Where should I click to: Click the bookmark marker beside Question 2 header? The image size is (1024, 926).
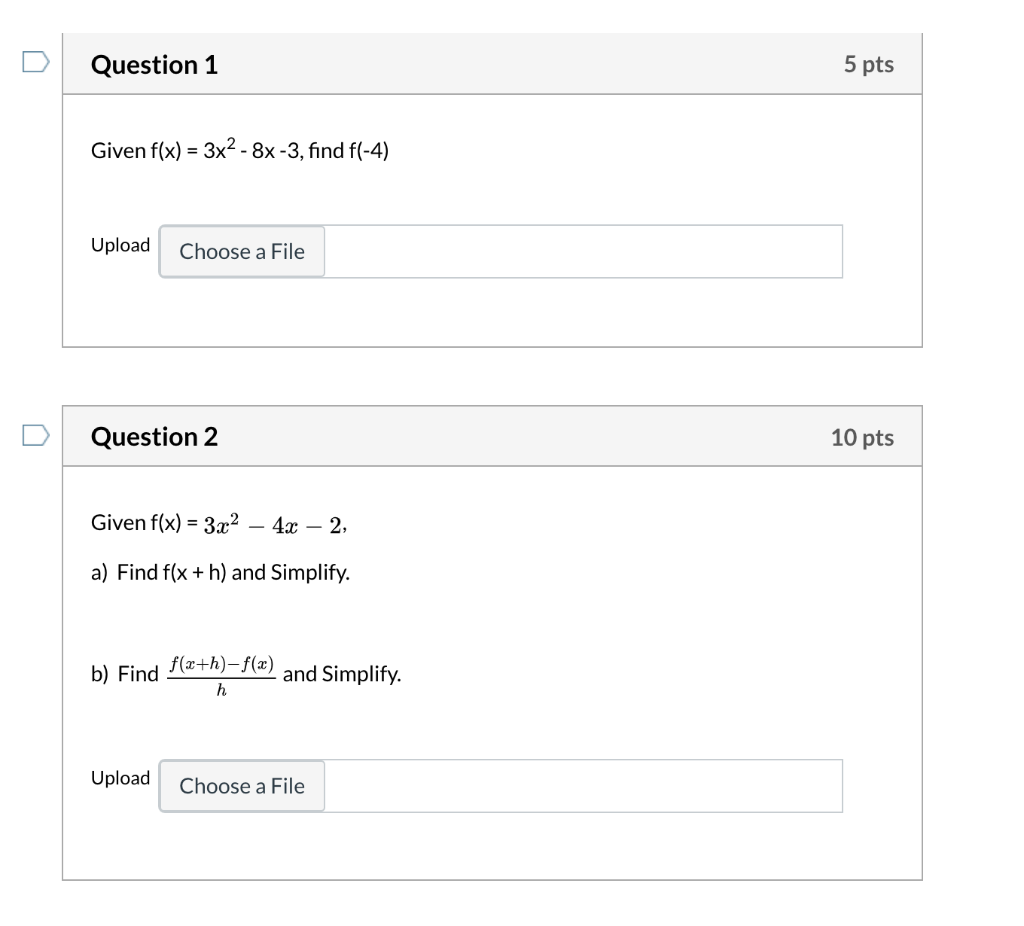click(x=37, y=436)
